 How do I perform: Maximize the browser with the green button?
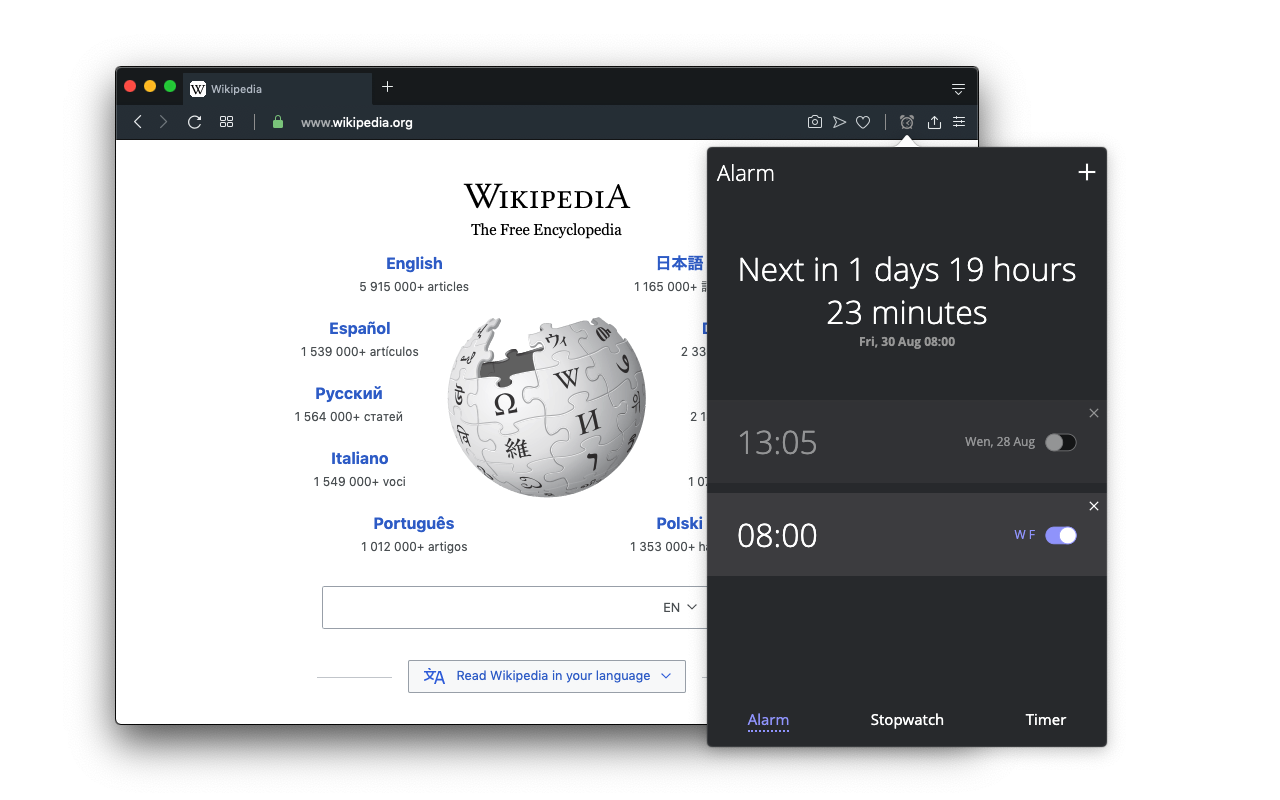click(x=170, y=87)
